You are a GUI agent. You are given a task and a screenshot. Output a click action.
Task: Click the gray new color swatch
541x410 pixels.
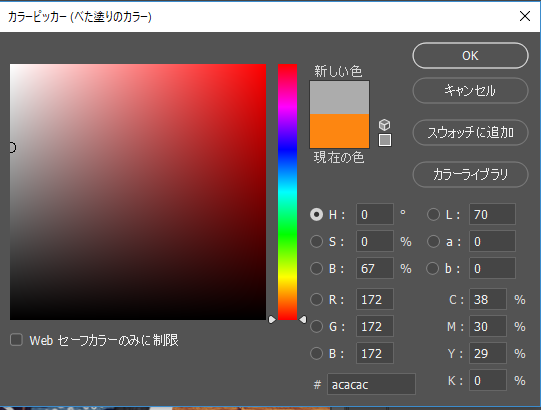coord(340,98)
